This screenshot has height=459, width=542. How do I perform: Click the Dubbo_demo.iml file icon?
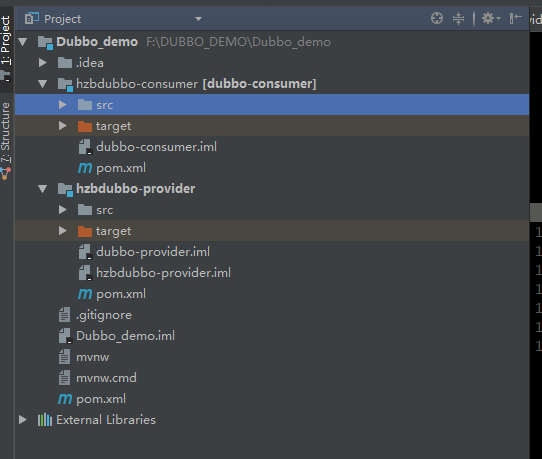(x=65, y=336)
